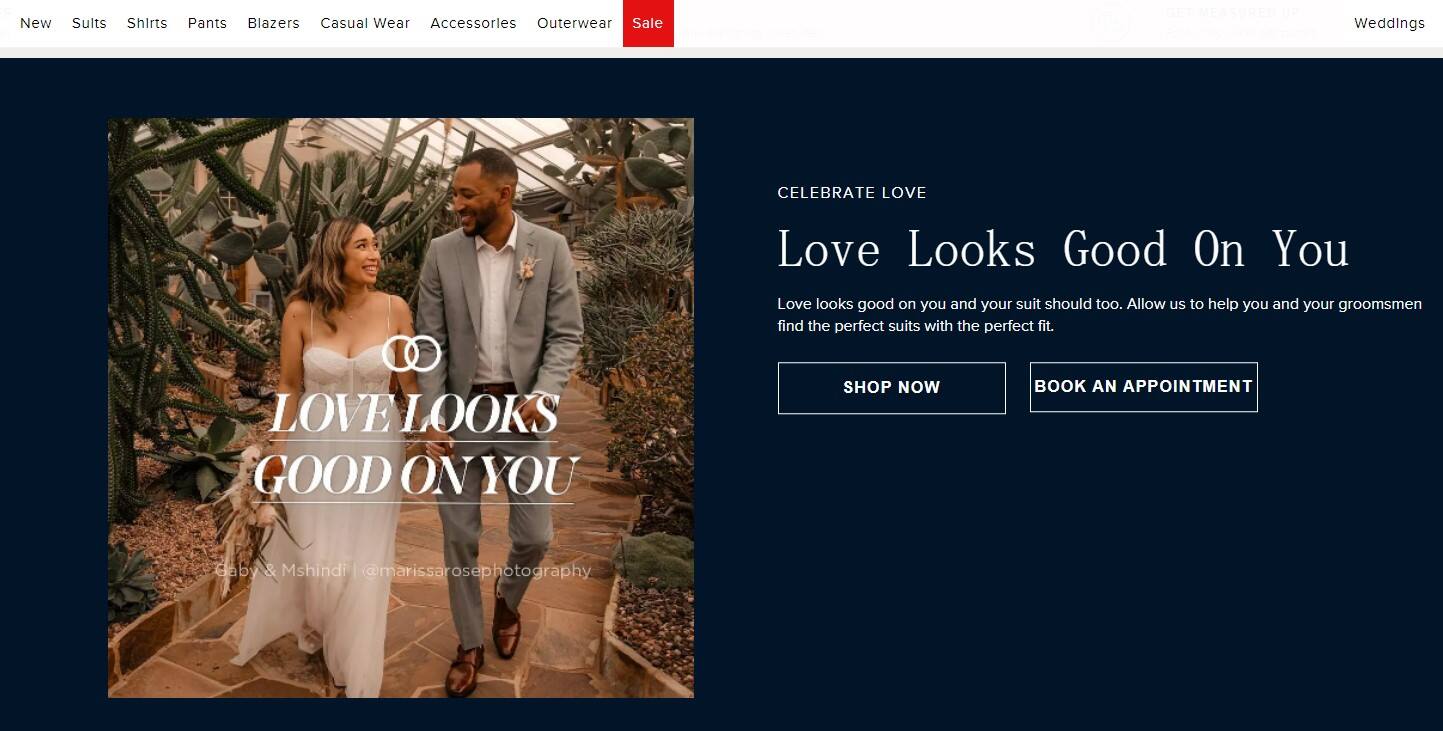
Task: Click Book an Appointment button
Action: pos(1143,387)
